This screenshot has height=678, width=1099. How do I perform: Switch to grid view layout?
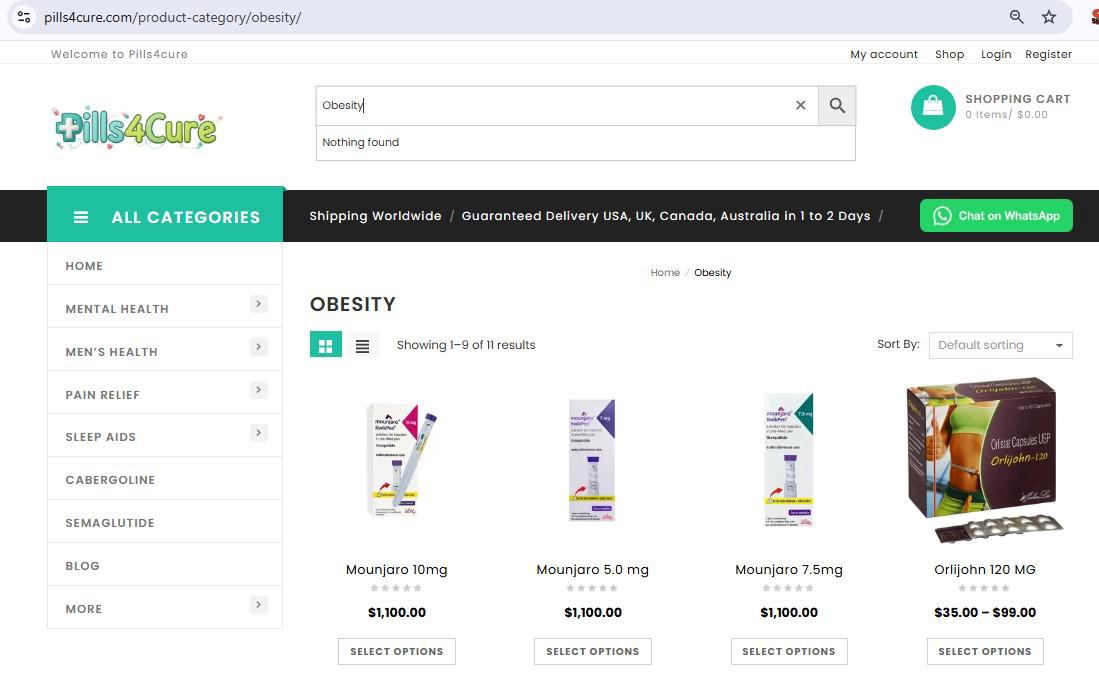pyautogui.click(x=325, y=345)
